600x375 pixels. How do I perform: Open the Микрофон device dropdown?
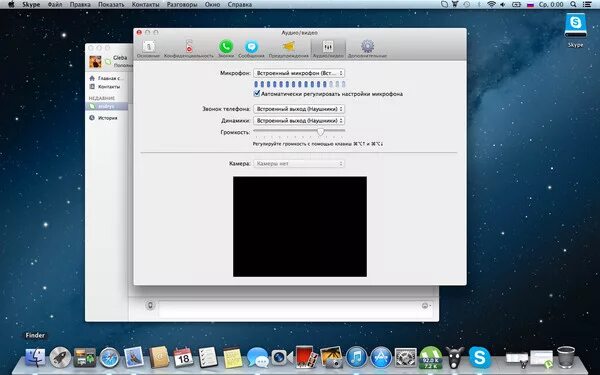coord(299,73)
